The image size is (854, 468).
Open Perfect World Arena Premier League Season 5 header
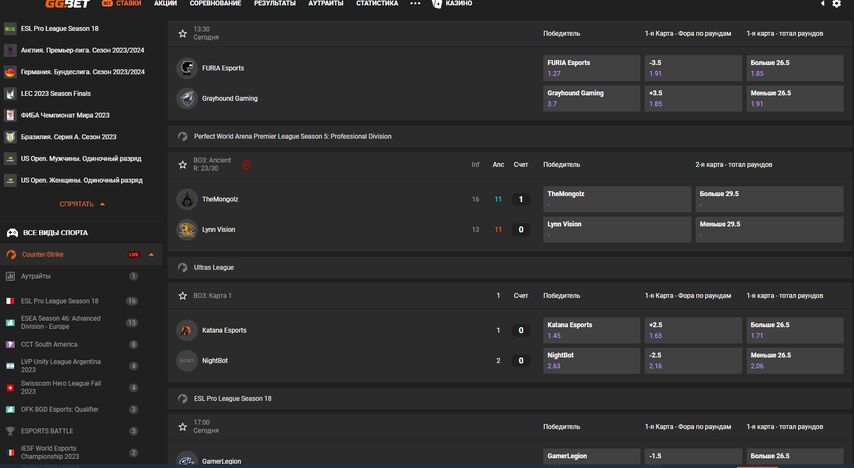tap(510, 137)
